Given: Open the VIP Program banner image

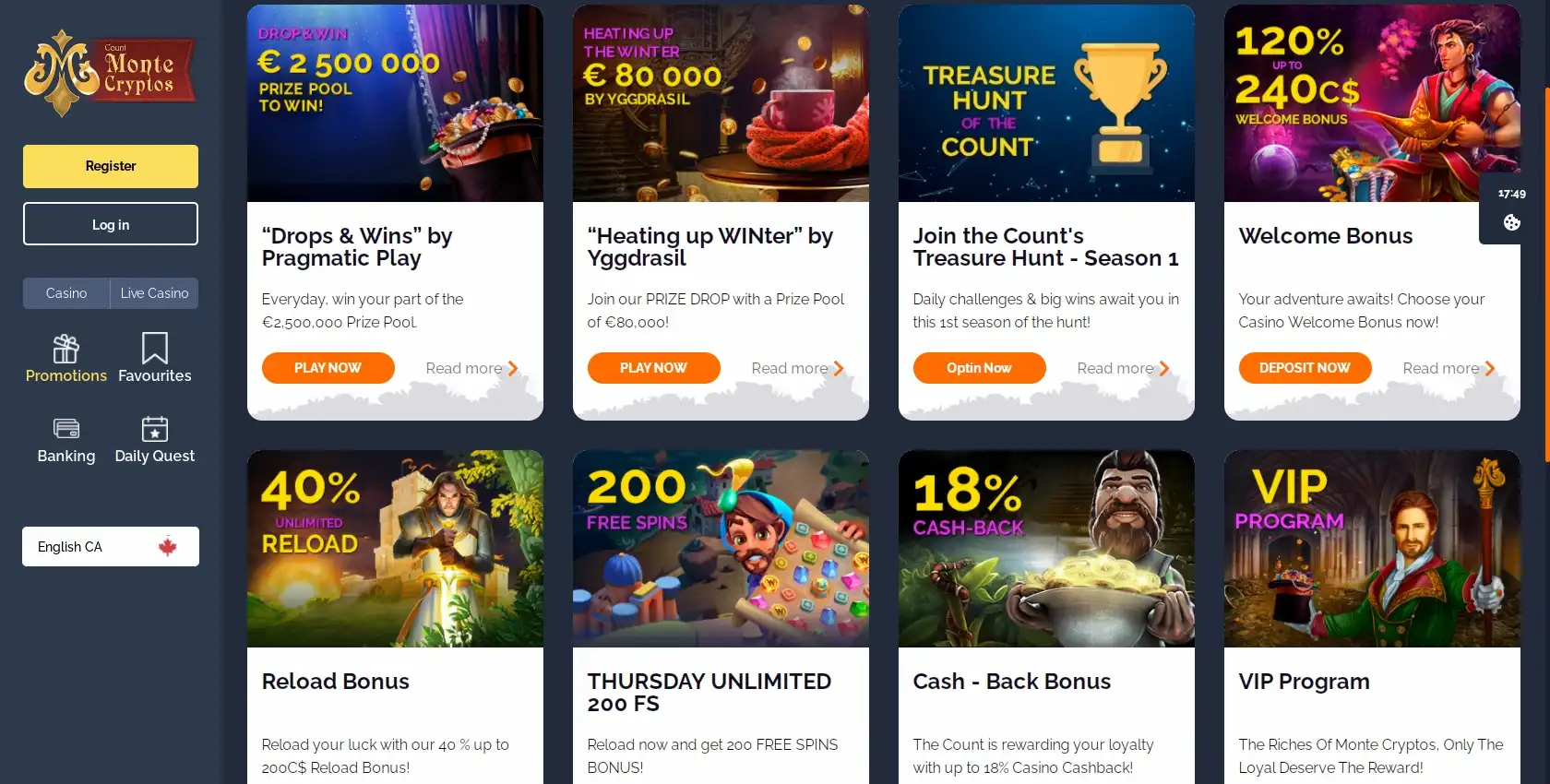Looking at the screenshot, I should (x=1372, y=549).
